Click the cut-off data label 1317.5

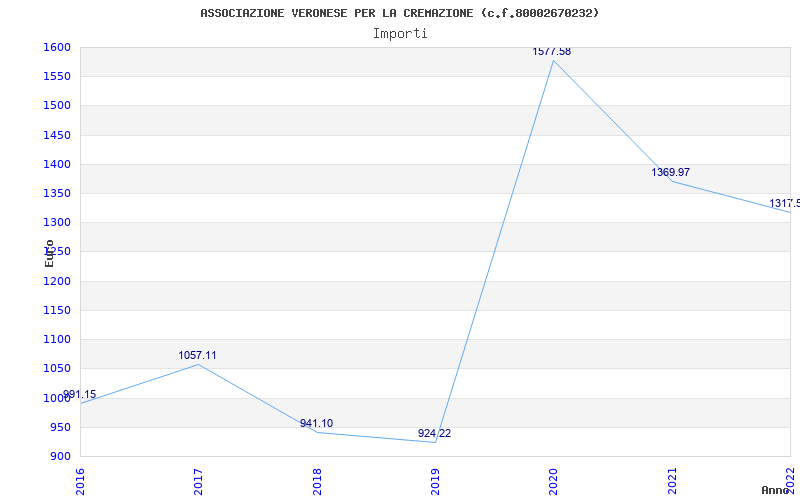click(x=785, y=204)
